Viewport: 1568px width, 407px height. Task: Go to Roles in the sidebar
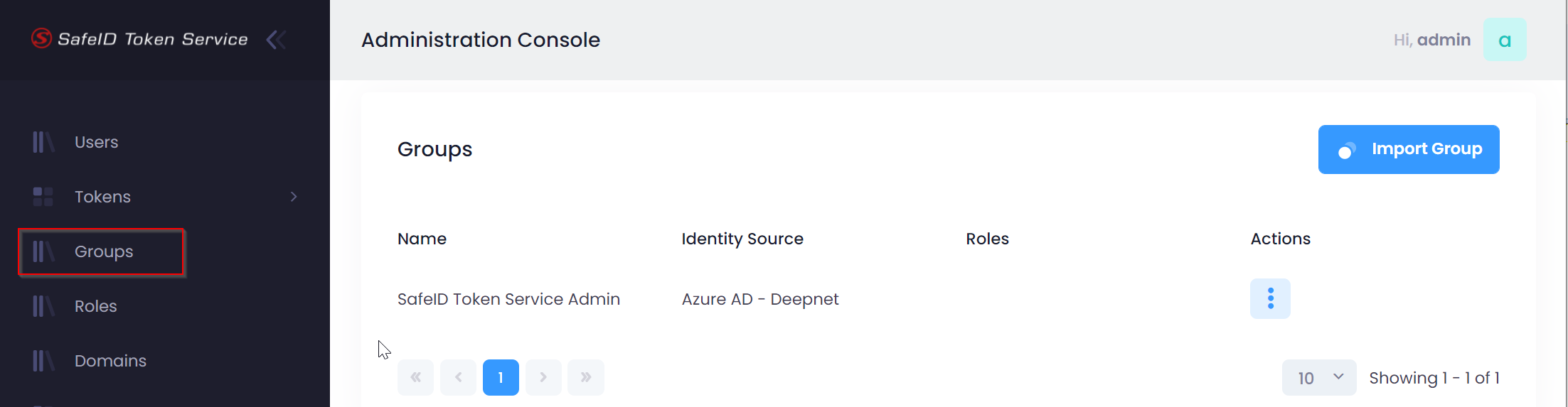coord(96,306)
